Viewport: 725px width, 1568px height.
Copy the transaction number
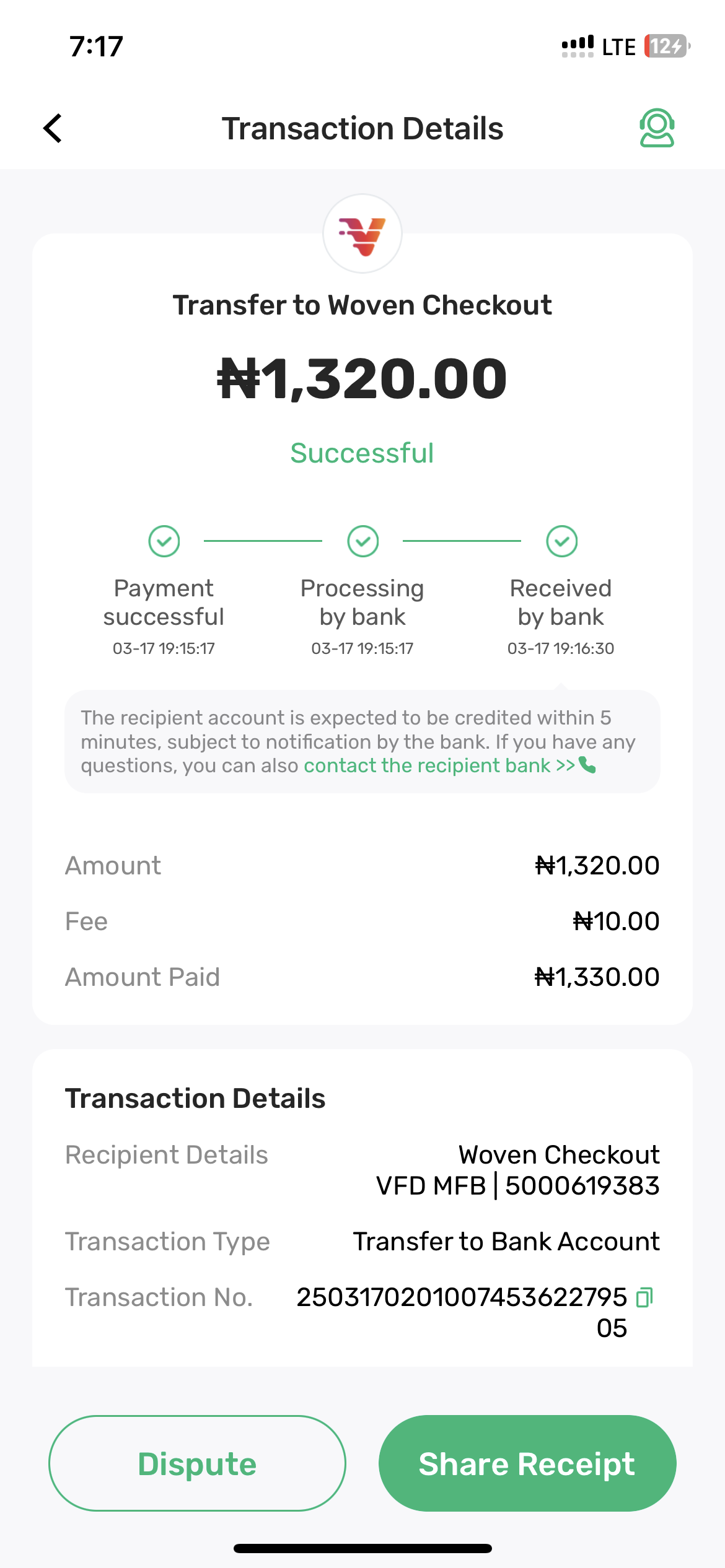point(644,1297)
